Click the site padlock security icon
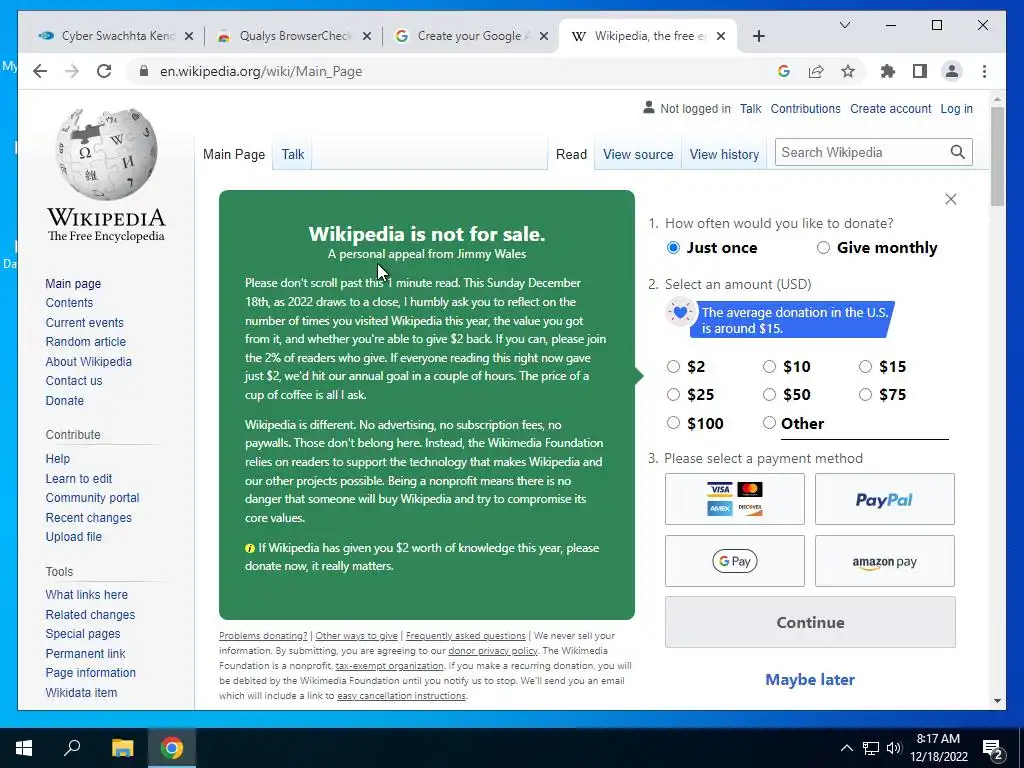 coord(144,71)
